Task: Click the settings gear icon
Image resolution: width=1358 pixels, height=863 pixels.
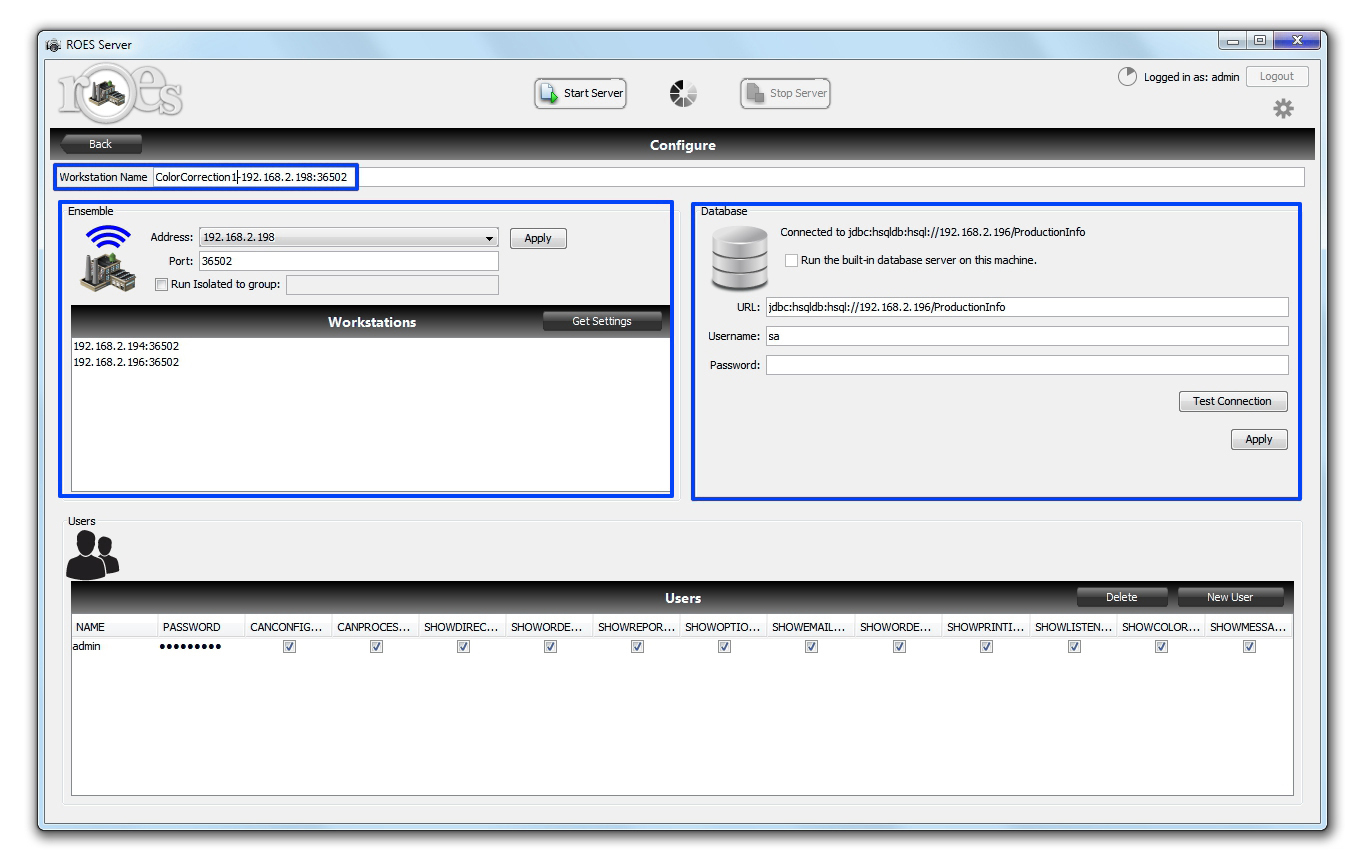Action: (1283, 109)
